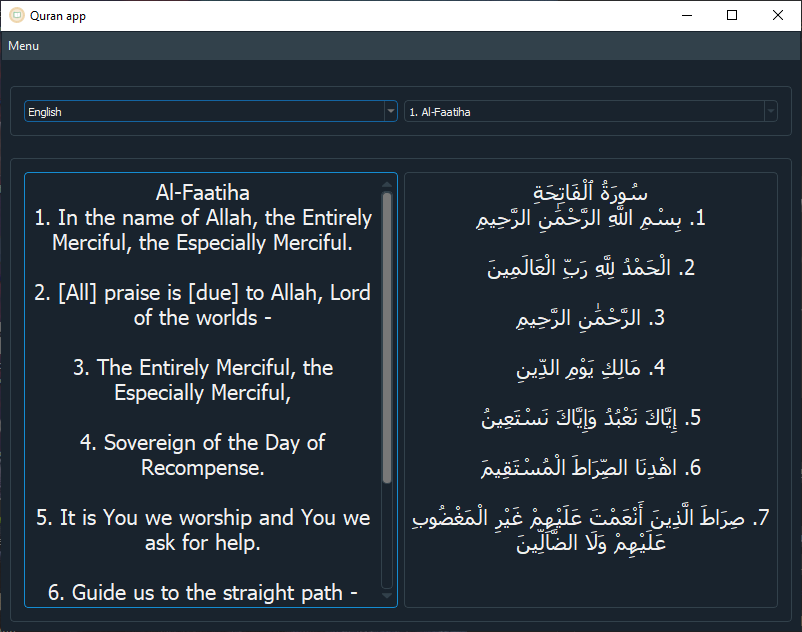This screenshot has width=802, height=632.
Task: Click the Arabic surah title at the top right
Action: pyautogui.click(x=592, y=192)
